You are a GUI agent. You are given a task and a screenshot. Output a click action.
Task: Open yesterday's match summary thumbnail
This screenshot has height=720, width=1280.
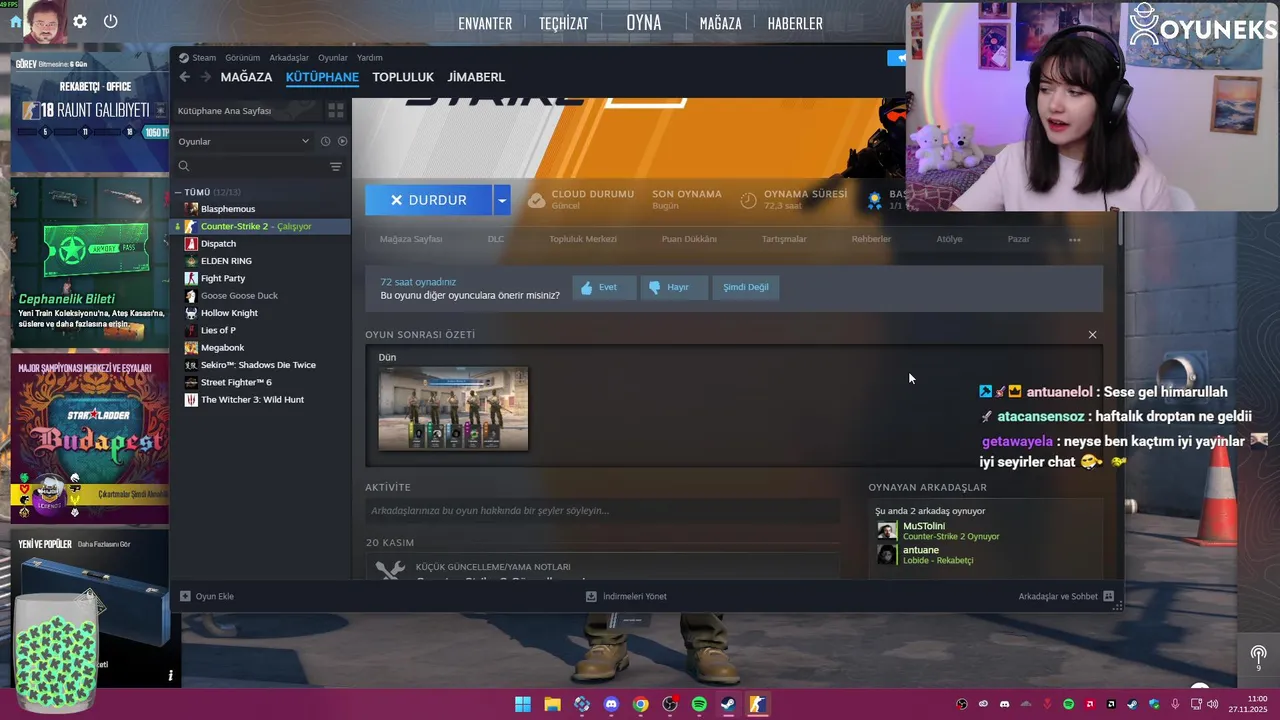pos(453,408)
